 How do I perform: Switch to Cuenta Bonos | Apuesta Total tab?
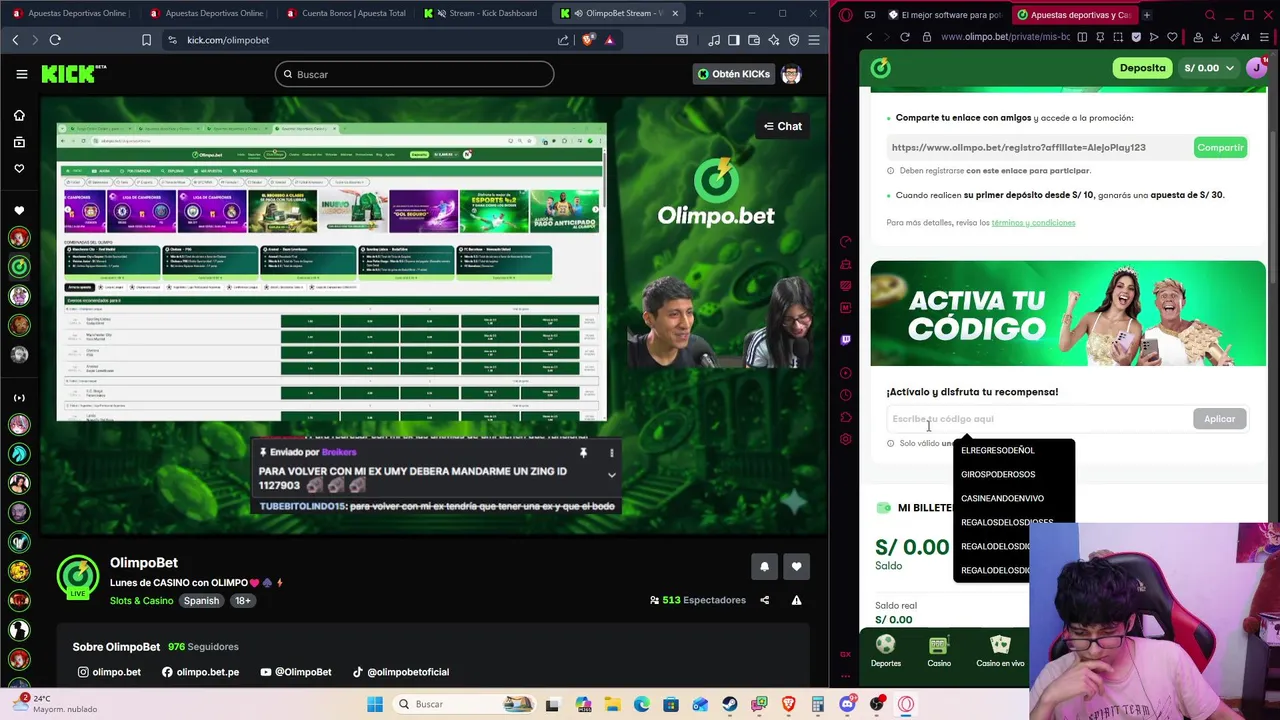point(345,13)
